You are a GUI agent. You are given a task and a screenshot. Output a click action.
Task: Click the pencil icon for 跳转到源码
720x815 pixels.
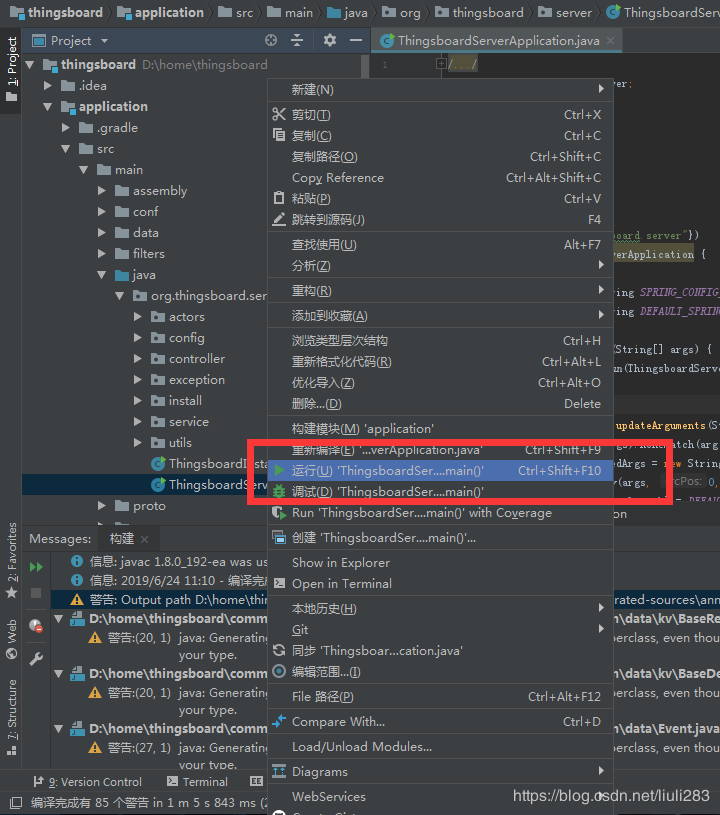click(x=279, y=219)
